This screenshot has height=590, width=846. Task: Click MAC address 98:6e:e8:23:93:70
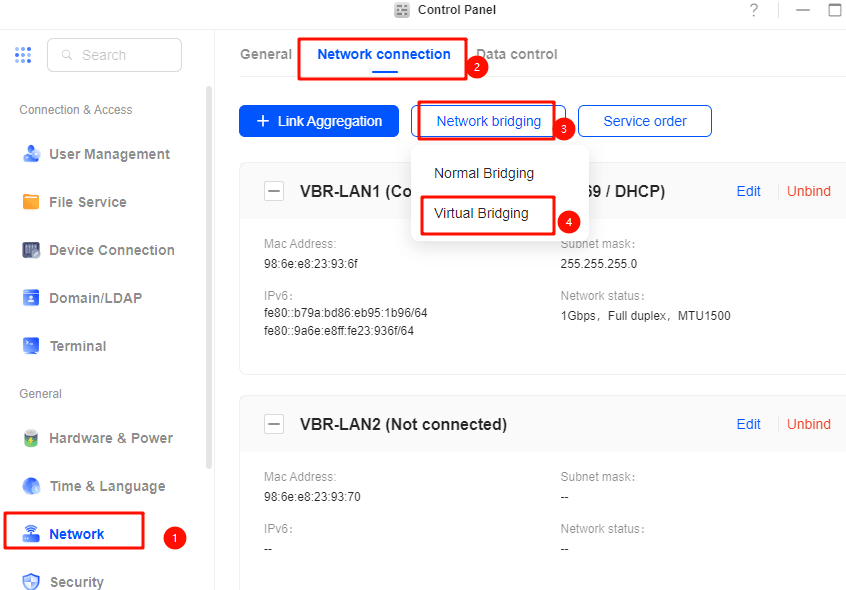(x=312, y=497)
